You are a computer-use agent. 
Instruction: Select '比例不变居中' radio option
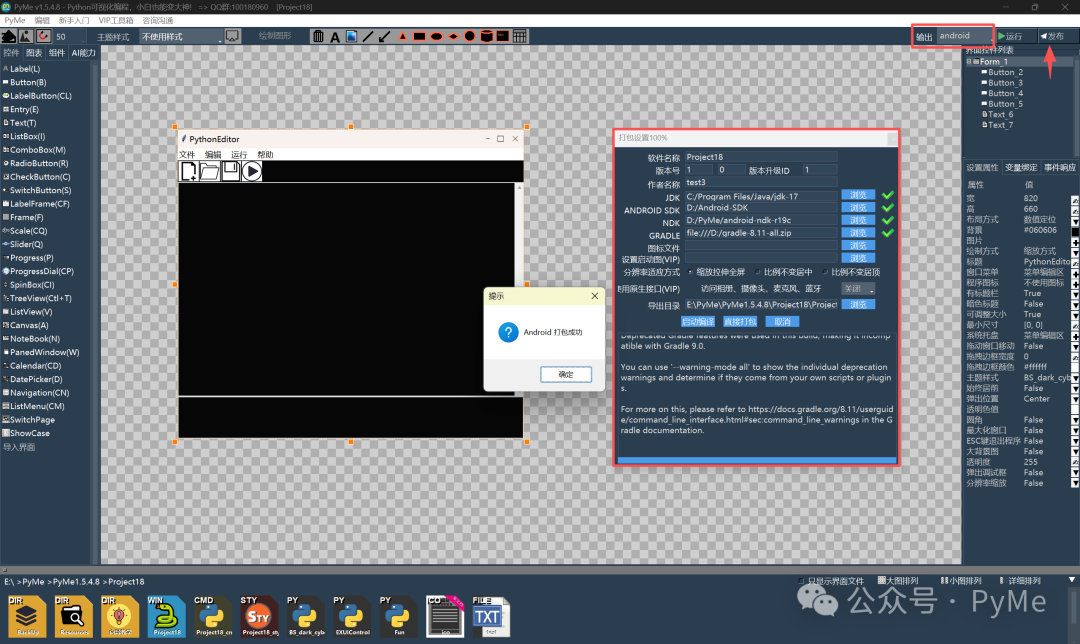pos(758,272)
